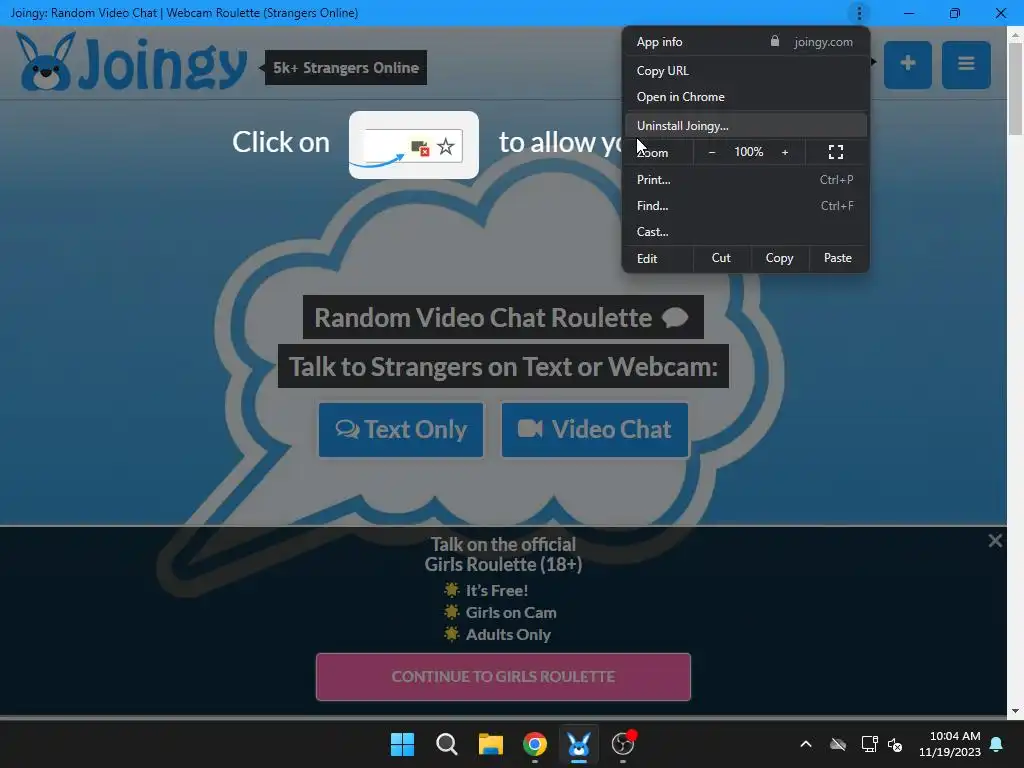Viewport: 1024px width, 768px height.
Task: Open the notifications bell
Action: coord(997,744)
